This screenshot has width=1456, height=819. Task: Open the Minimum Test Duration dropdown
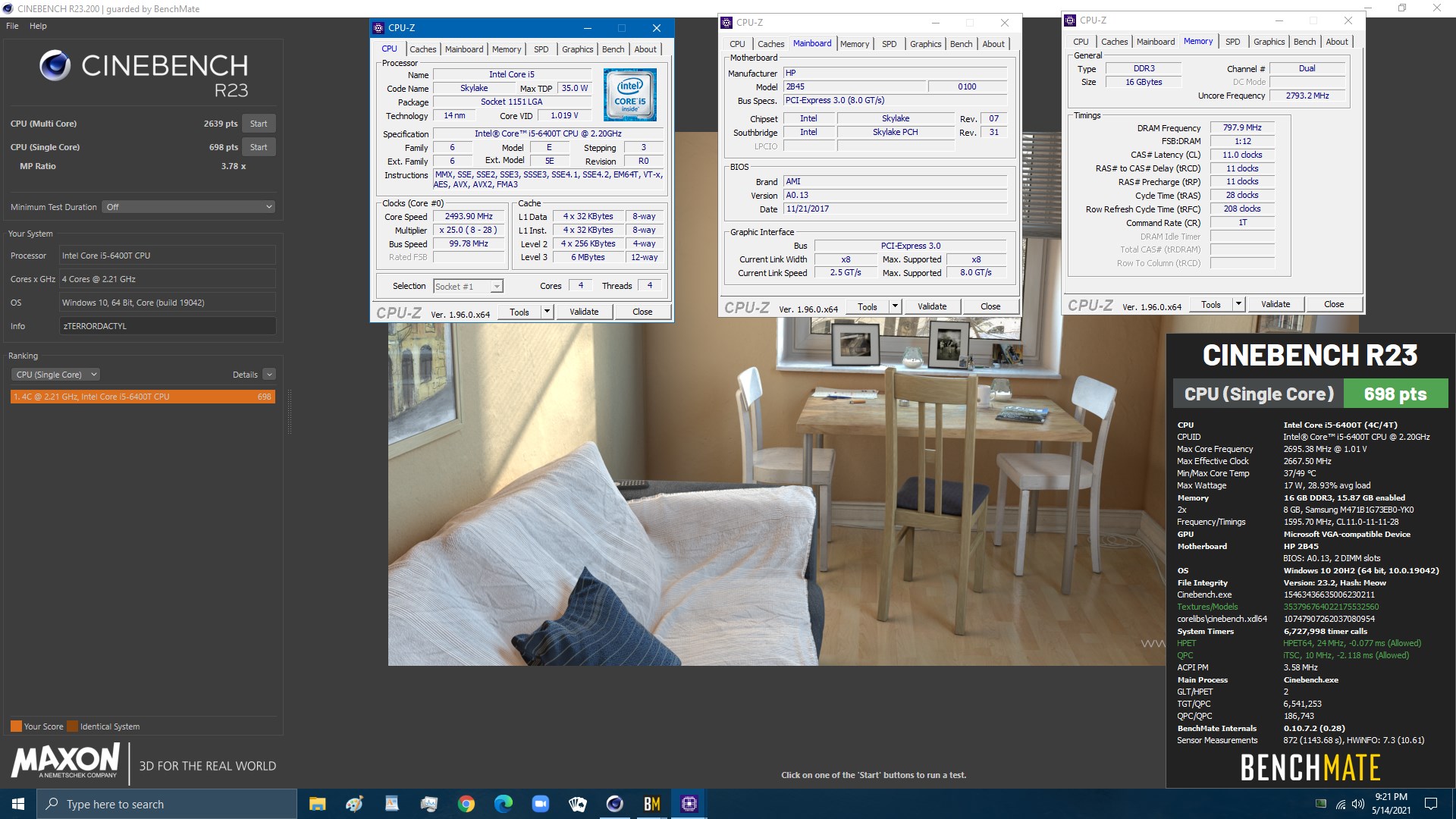pos(188,207)
